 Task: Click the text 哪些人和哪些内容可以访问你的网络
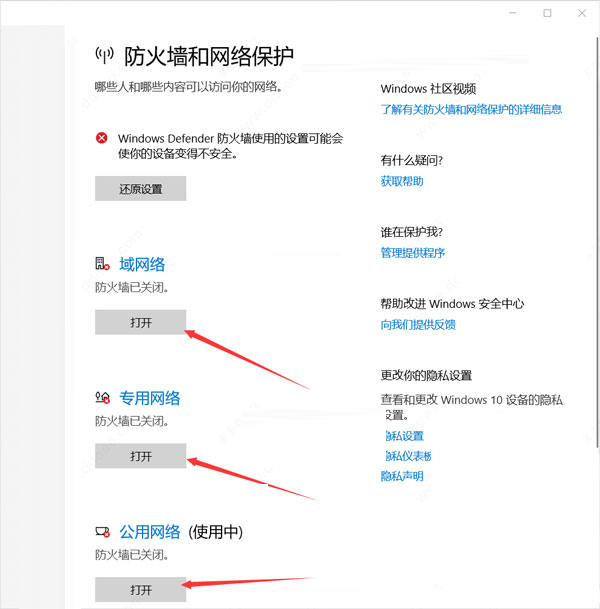(188, 87)
